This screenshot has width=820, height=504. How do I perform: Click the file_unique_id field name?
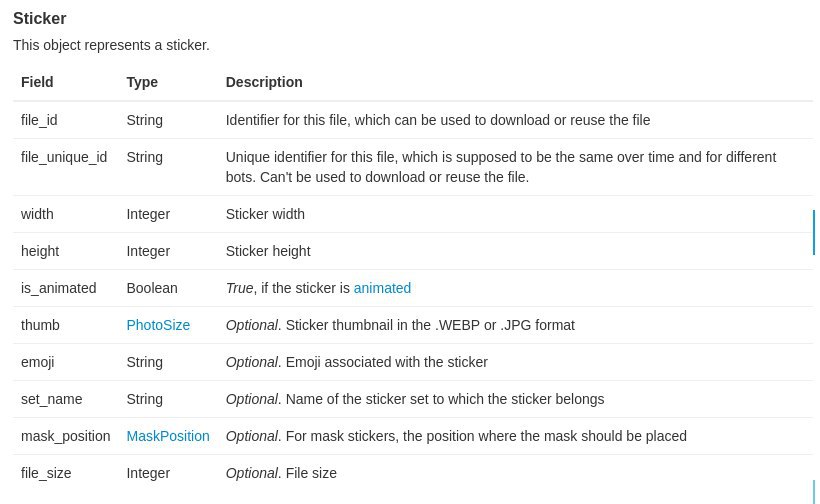(64, 157)
